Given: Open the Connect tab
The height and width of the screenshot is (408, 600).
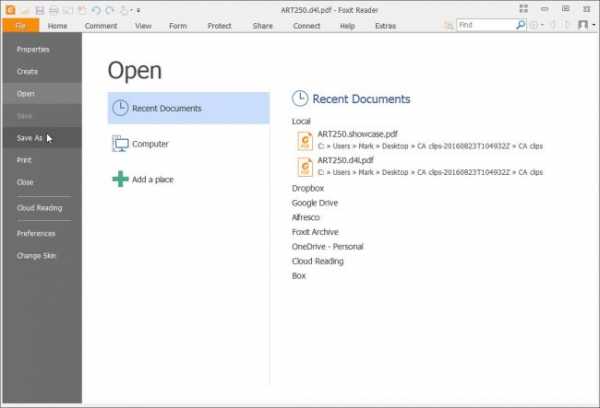Looking at the screenshot, I should pos(306,26).
